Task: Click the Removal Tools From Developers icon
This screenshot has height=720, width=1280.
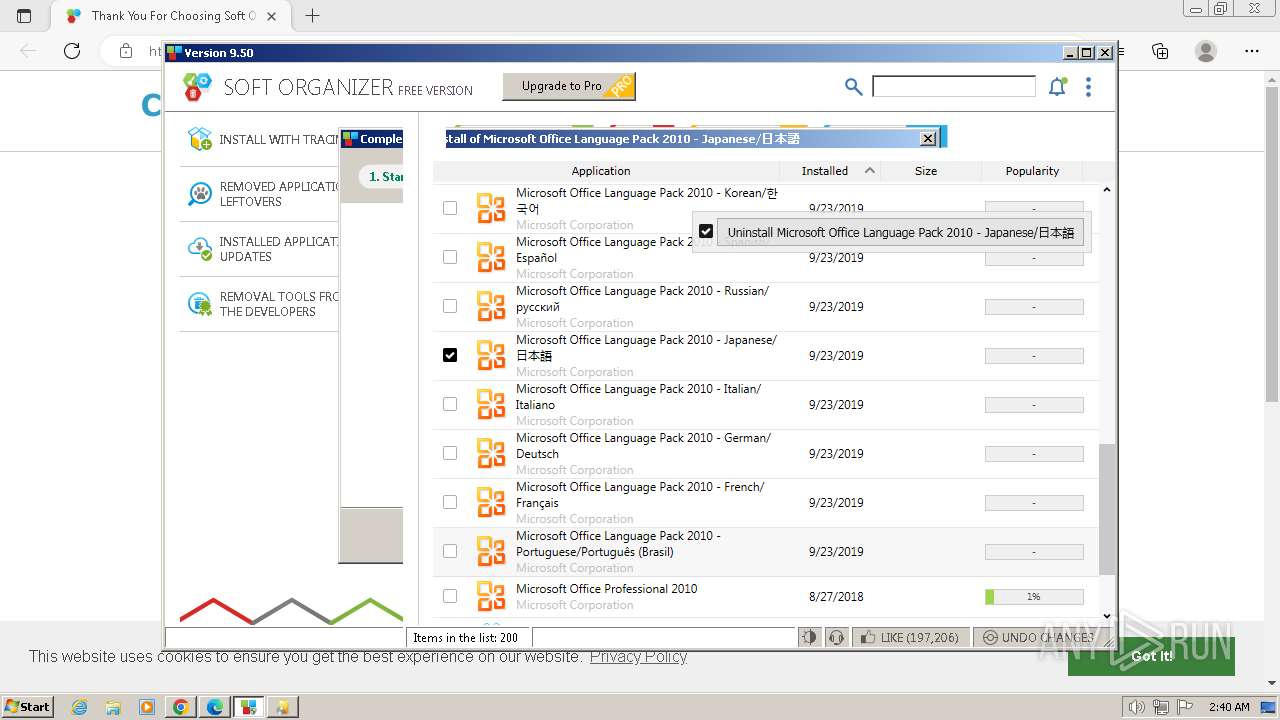Action: pyautogui.click(x=200, y=304)
